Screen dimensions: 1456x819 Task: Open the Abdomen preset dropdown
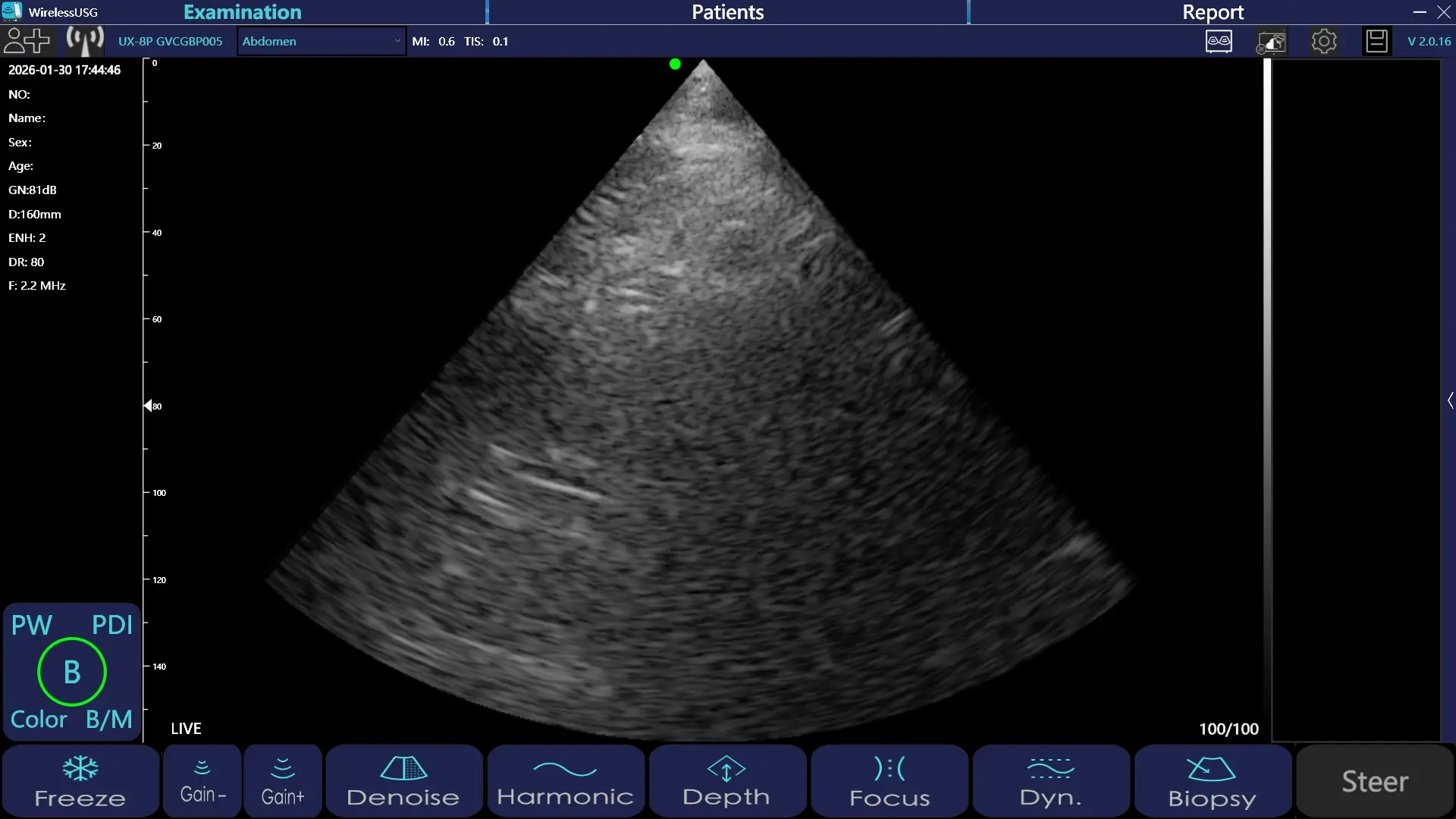tap(322, 41)
